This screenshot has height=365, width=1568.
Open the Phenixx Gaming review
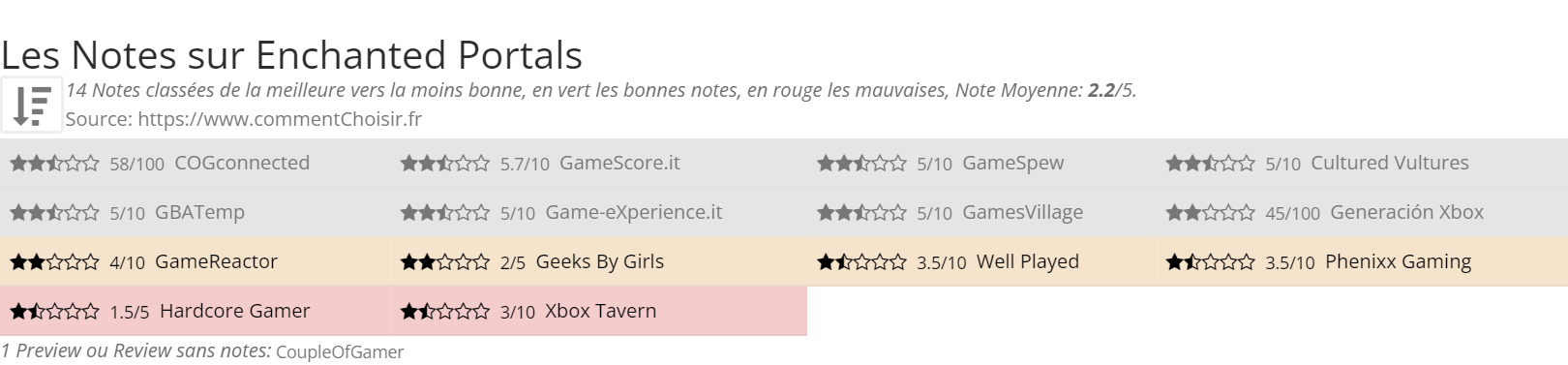pyautogui.click(x=1398, y=261)
